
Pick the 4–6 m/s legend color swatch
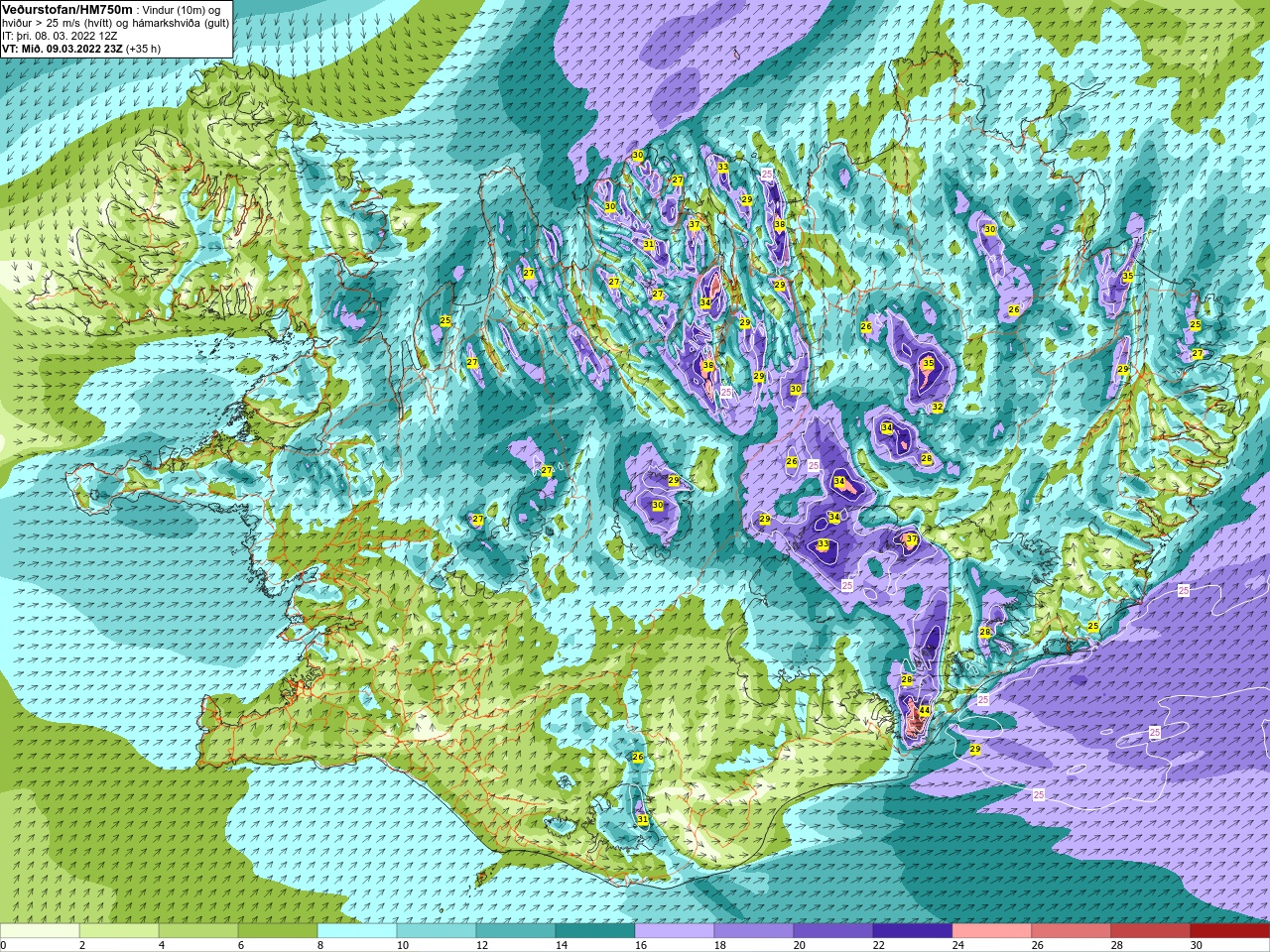point(198,931)
